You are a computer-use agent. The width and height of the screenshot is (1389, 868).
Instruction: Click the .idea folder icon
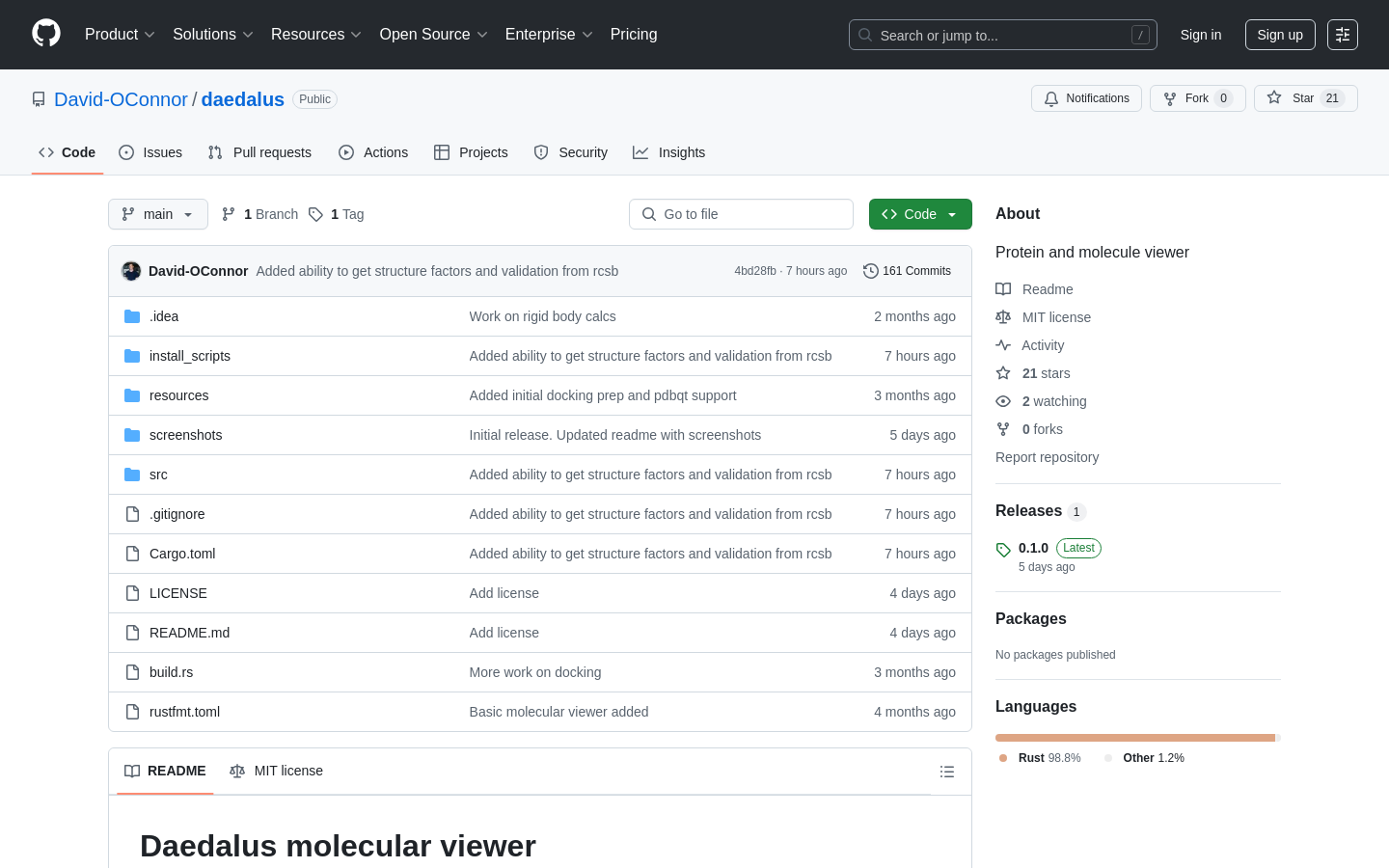(x=132, y=316)
